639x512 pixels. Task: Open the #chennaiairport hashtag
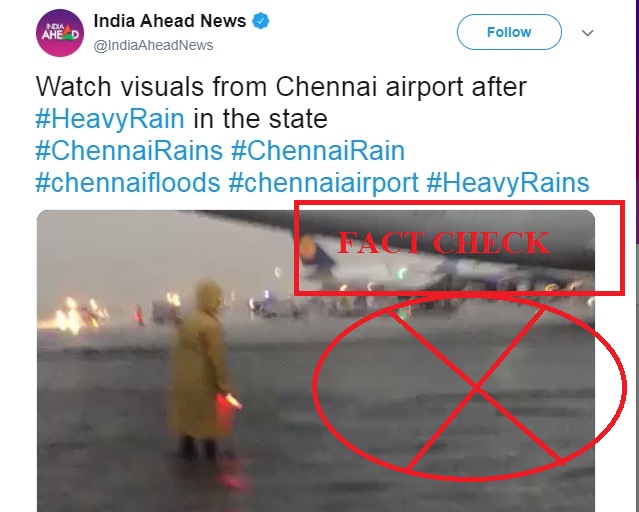pos(324,182)
